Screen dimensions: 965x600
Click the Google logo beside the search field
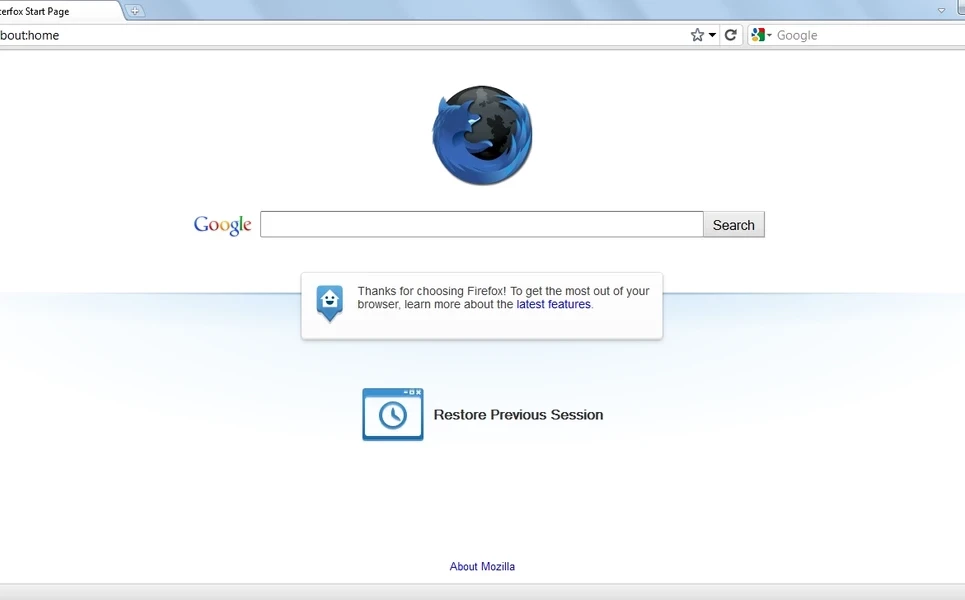[222, 225]
